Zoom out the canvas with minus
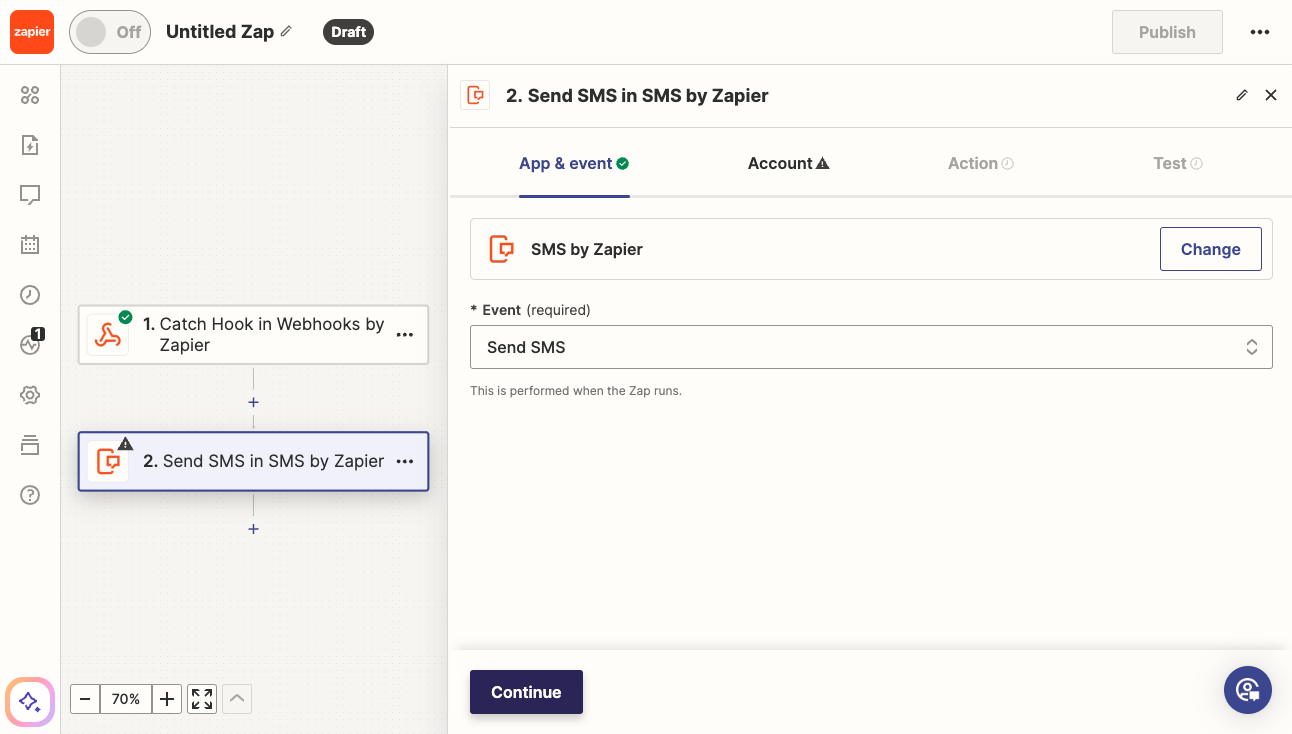 [85, 699]
